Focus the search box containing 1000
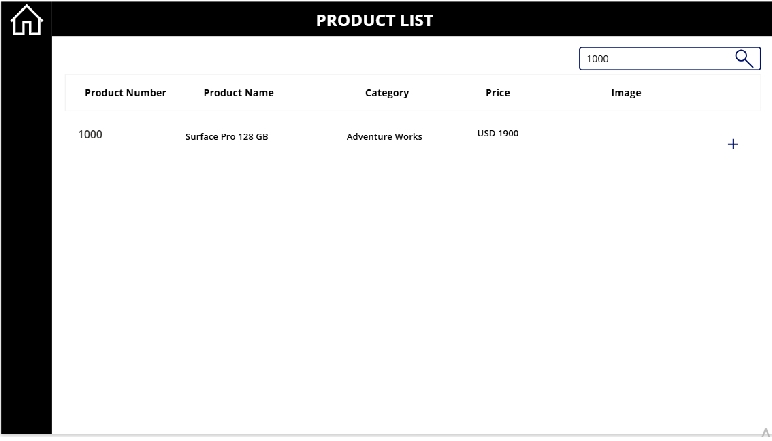The image size is (772, 441). (670, 59)
